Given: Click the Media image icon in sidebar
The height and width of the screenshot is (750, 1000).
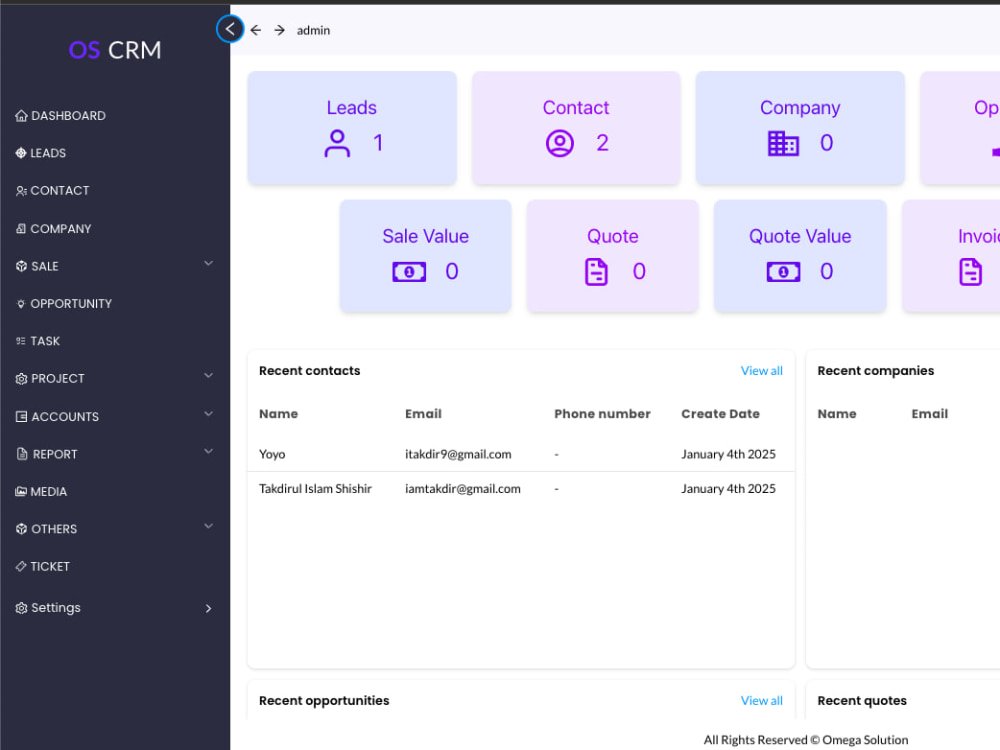Looking at the screenshot, I should [21, 492].
